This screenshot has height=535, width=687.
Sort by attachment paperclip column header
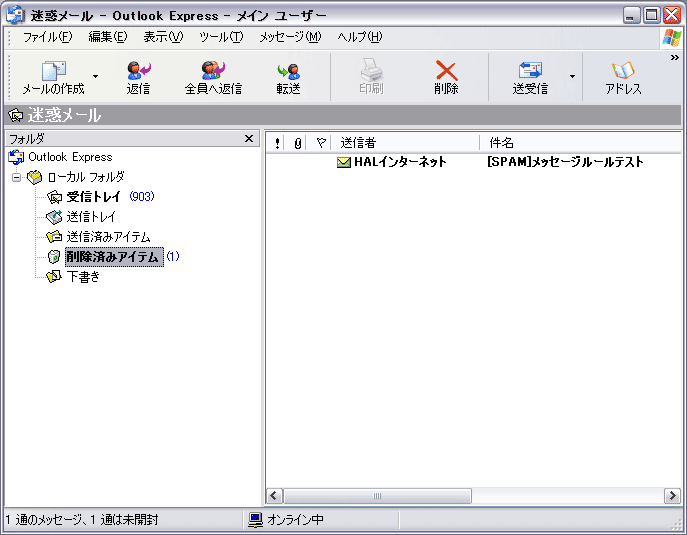(297, 143)
